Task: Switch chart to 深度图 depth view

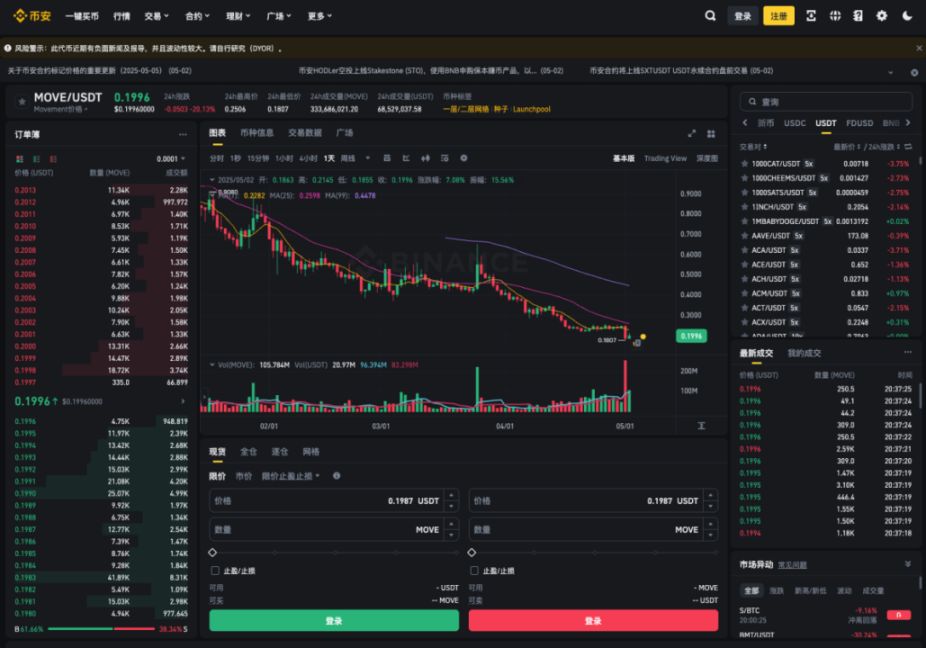Action: click(x=707, y=158)
